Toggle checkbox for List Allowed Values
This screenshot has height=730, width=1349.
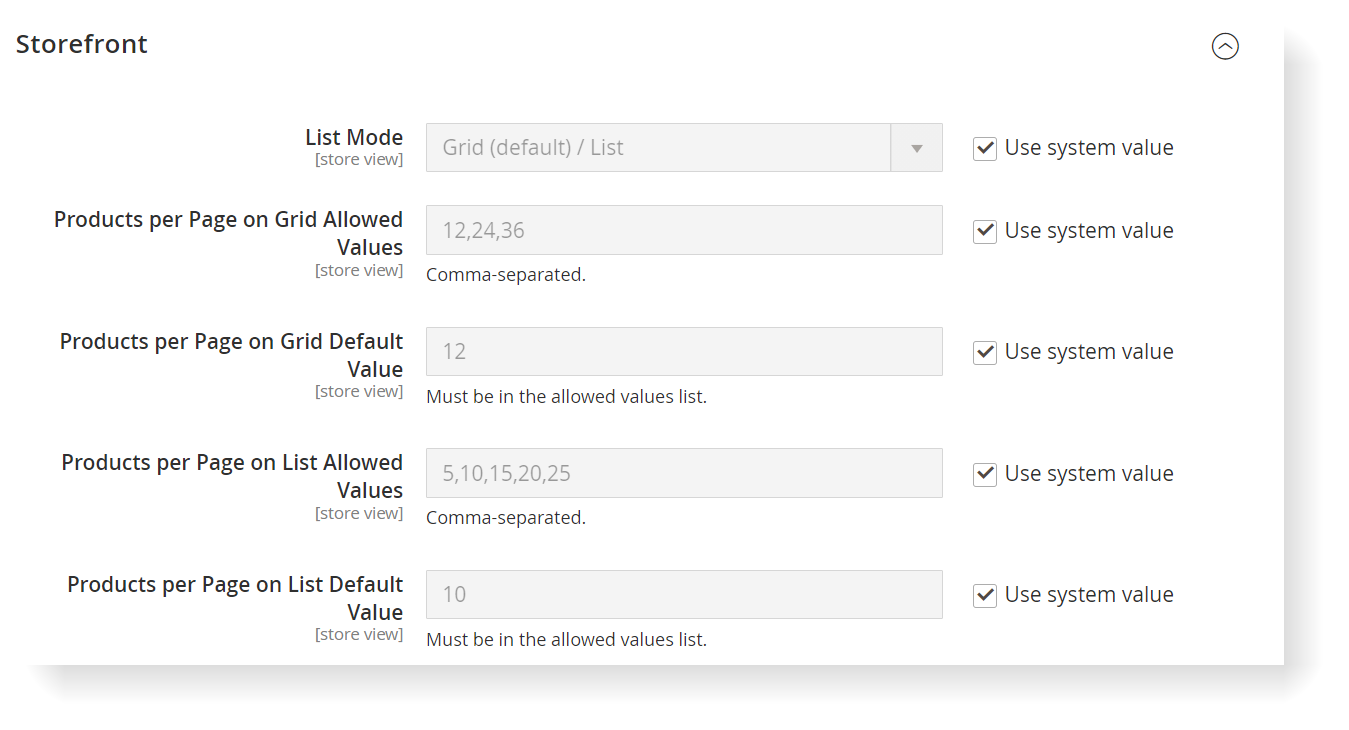tap(985, 474)
